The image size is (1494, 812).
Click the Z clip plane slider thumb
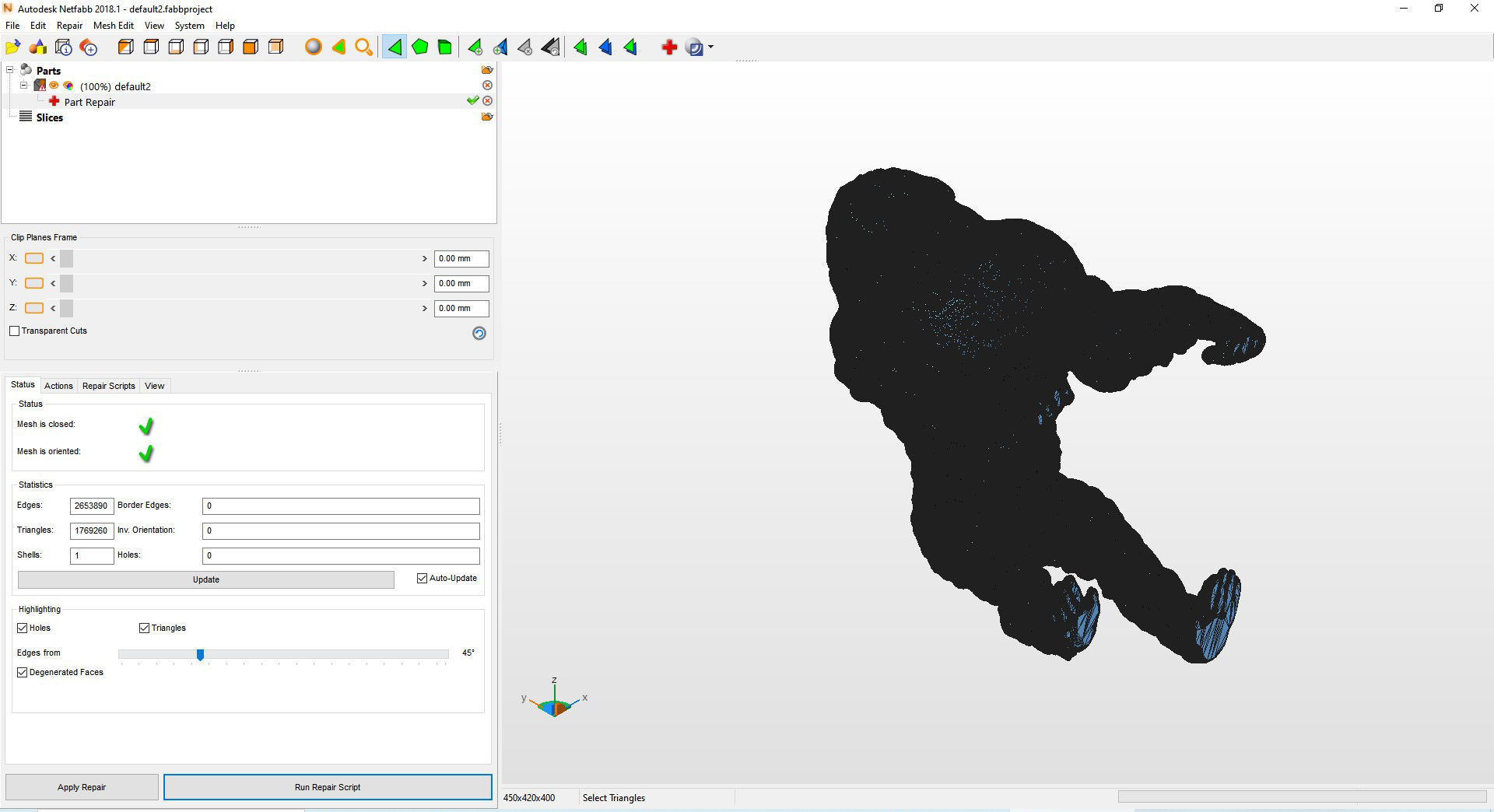click(x=67, y=308)
